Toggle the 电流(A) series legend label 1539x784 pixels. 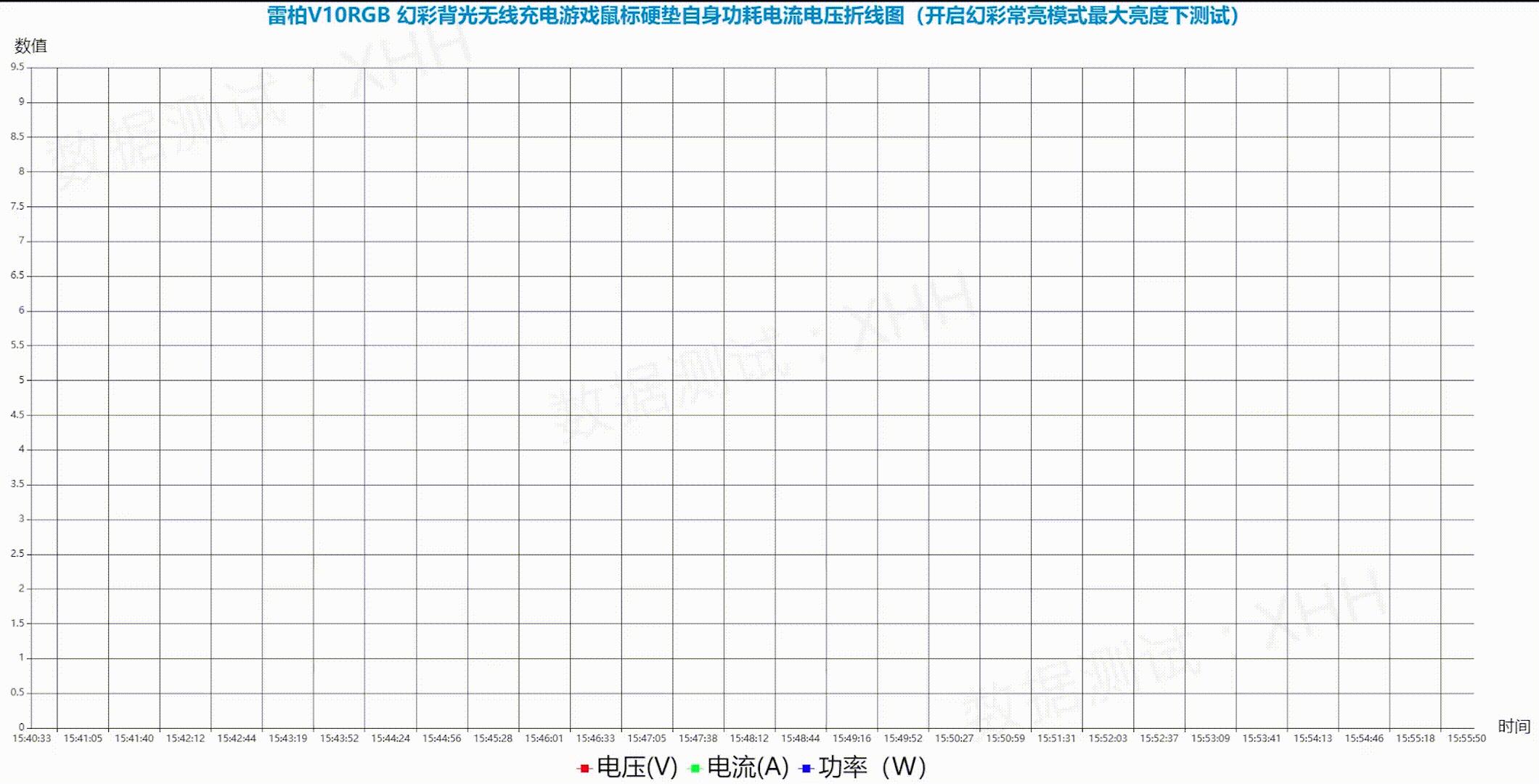click(x=748, y=767)
